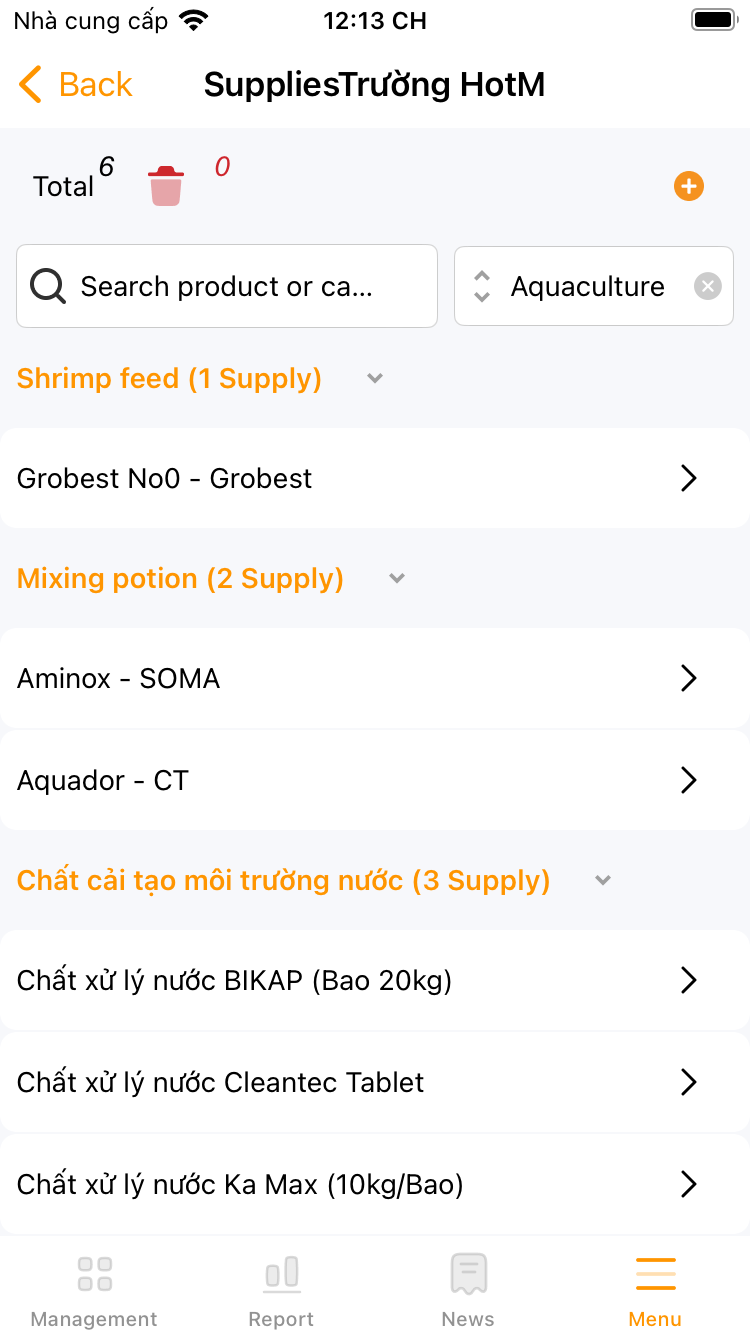Clear the Aquaculture filter with x icon
750x1334 pixels.
708,287
